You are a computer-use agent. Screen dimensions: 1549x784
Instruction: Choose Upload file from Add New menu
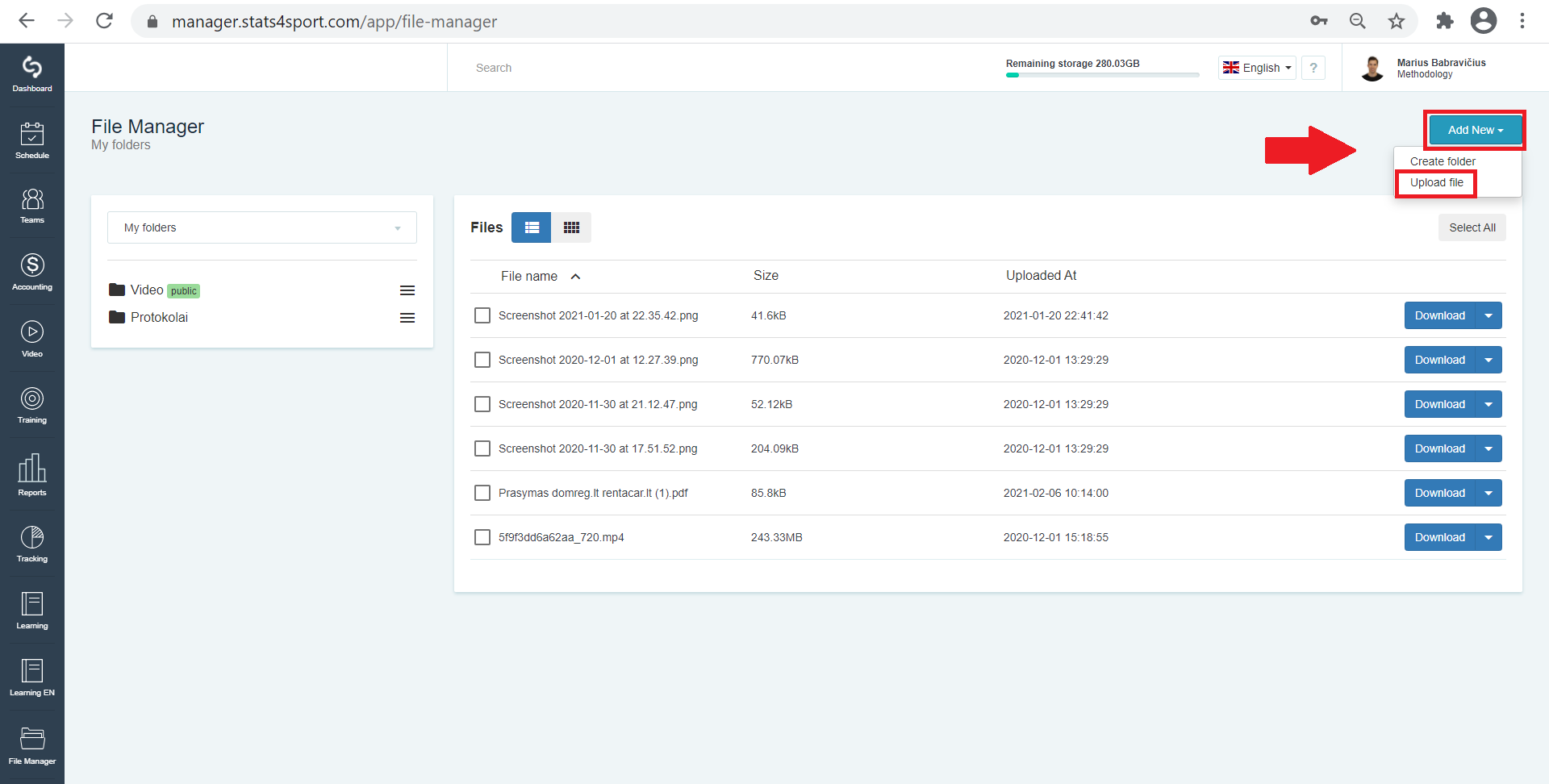point(1436,182)
